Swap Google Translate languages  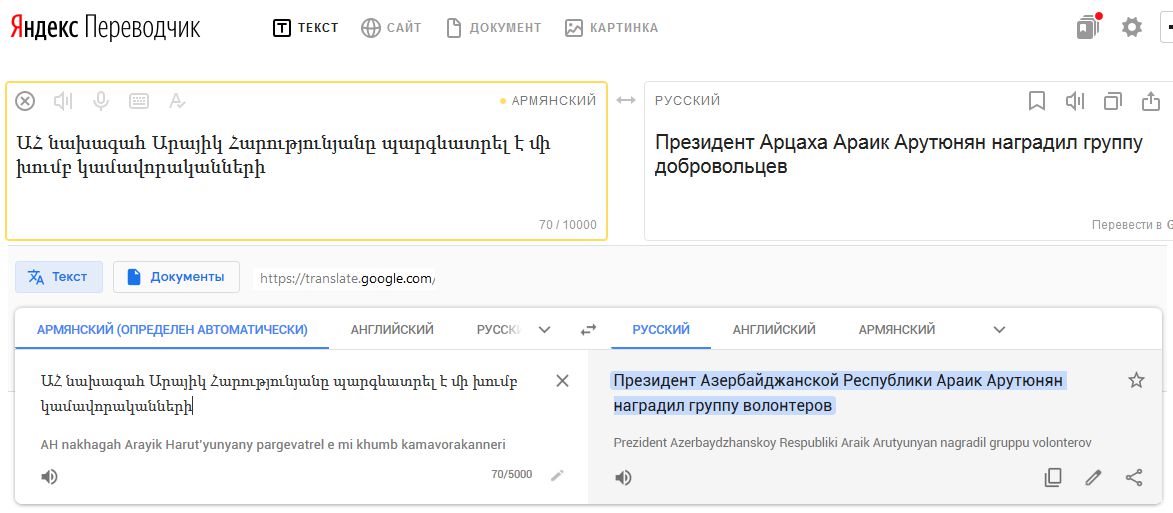click(589, 330)
